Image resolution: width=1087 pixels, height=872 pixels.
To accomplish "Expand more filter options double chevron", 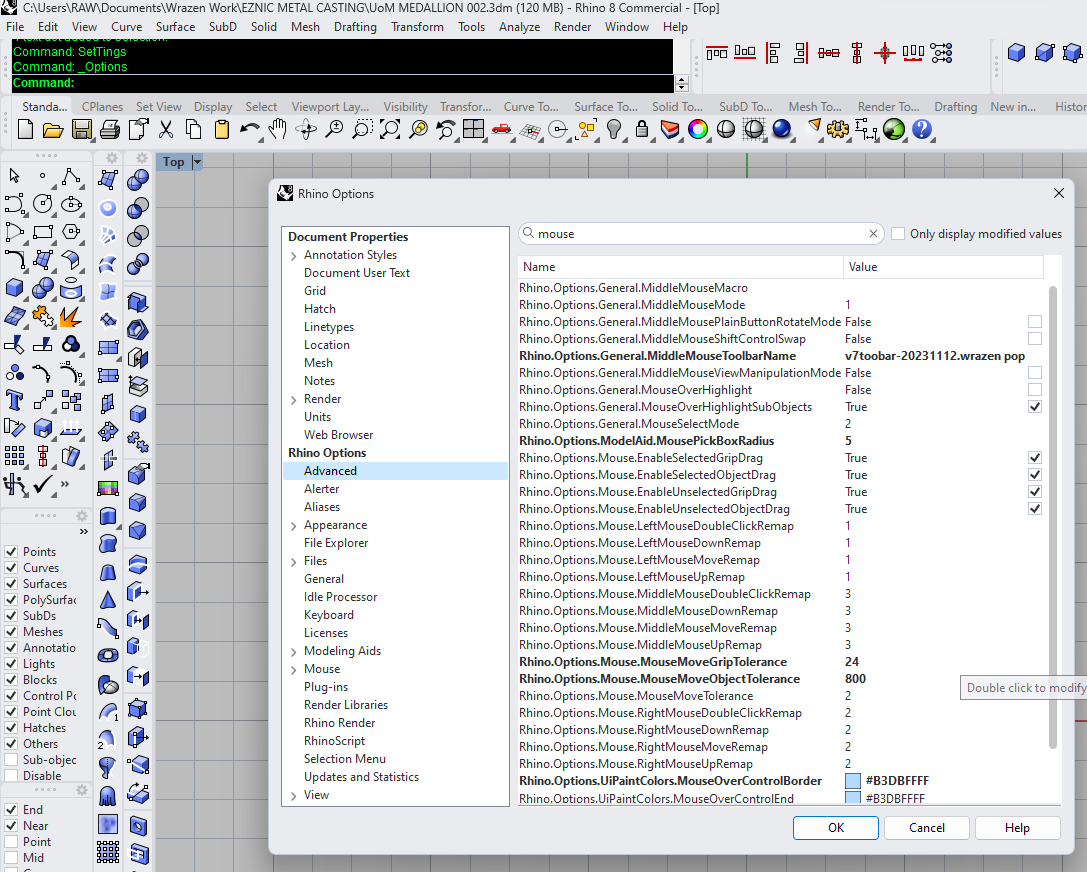I will tap(83, 532).
